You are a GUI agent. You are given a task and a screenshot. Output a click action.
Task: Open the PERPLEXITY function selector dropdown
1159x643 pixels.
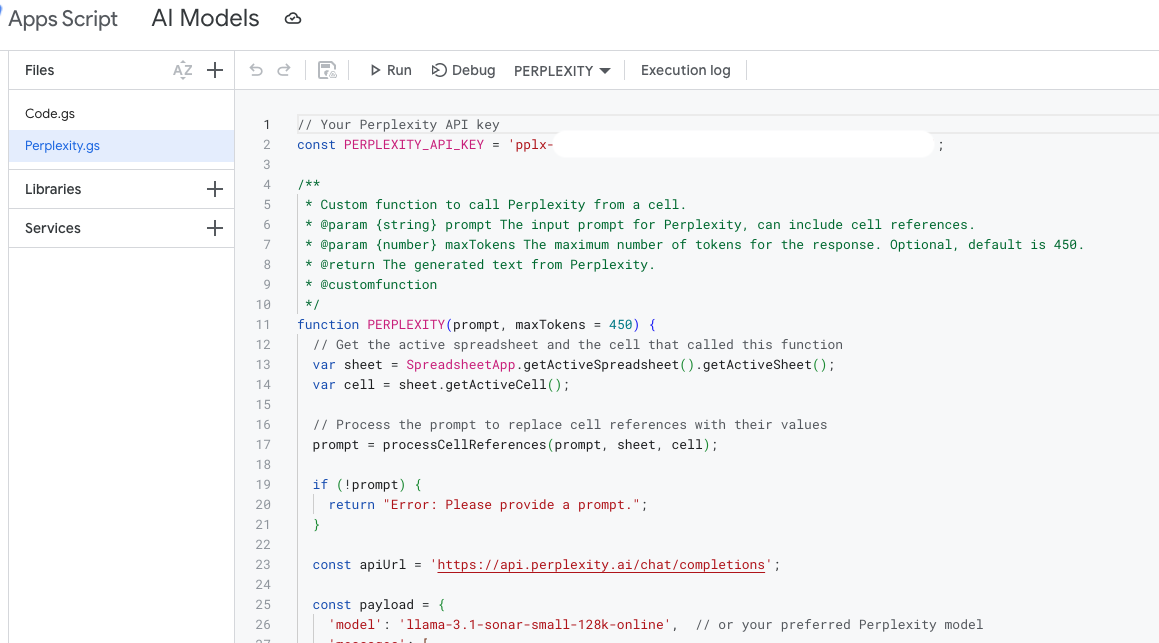point(561,70)
